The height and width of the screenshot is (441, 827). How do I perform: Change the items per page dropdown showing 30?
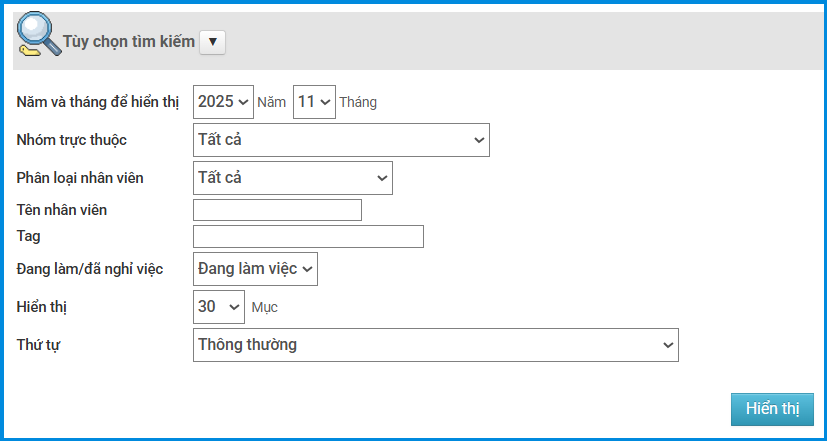coord(218,307)
